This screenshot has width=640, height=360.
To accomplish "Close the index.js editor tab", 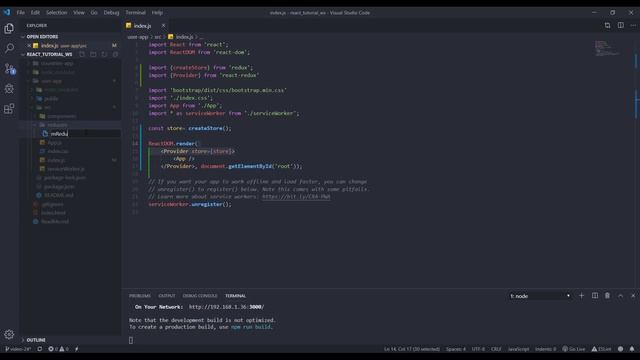I will tap(163, 25).
